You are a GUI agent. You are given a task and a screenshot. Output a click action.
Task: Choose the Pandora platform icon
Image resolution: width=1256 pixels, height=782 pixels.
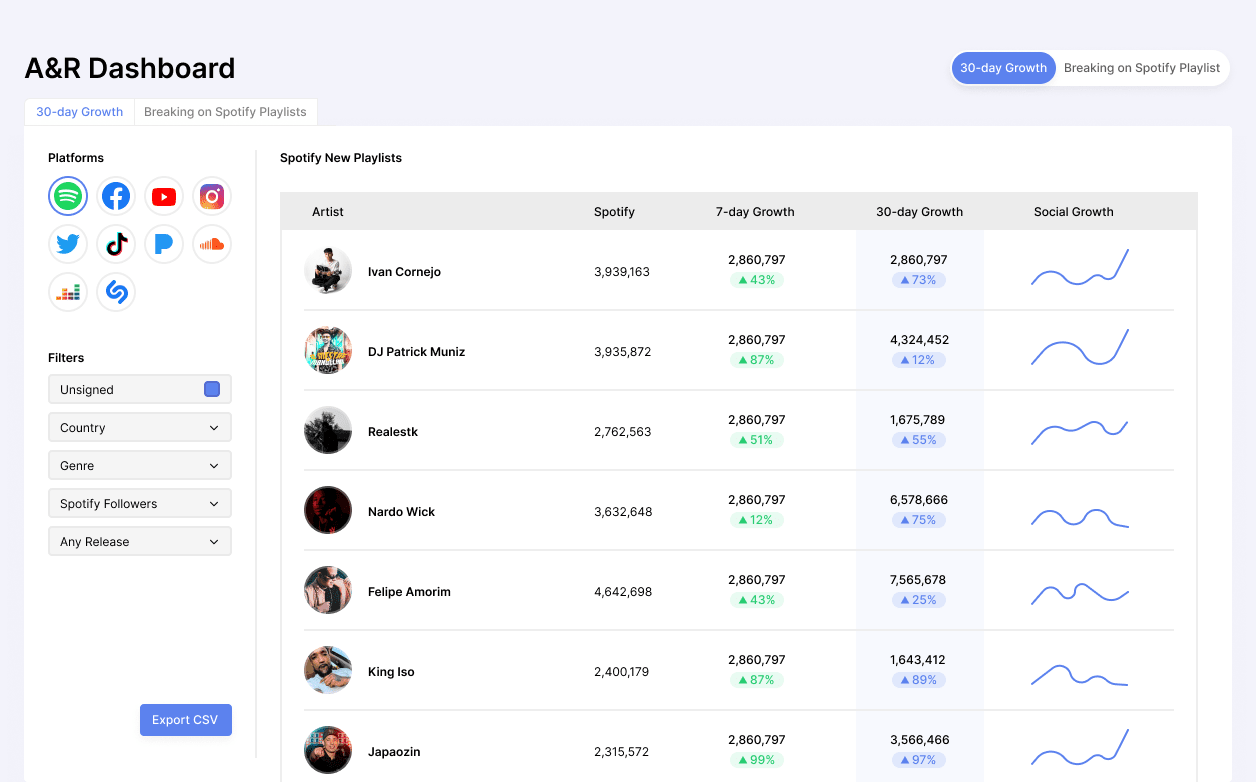(x=164, y=244)
